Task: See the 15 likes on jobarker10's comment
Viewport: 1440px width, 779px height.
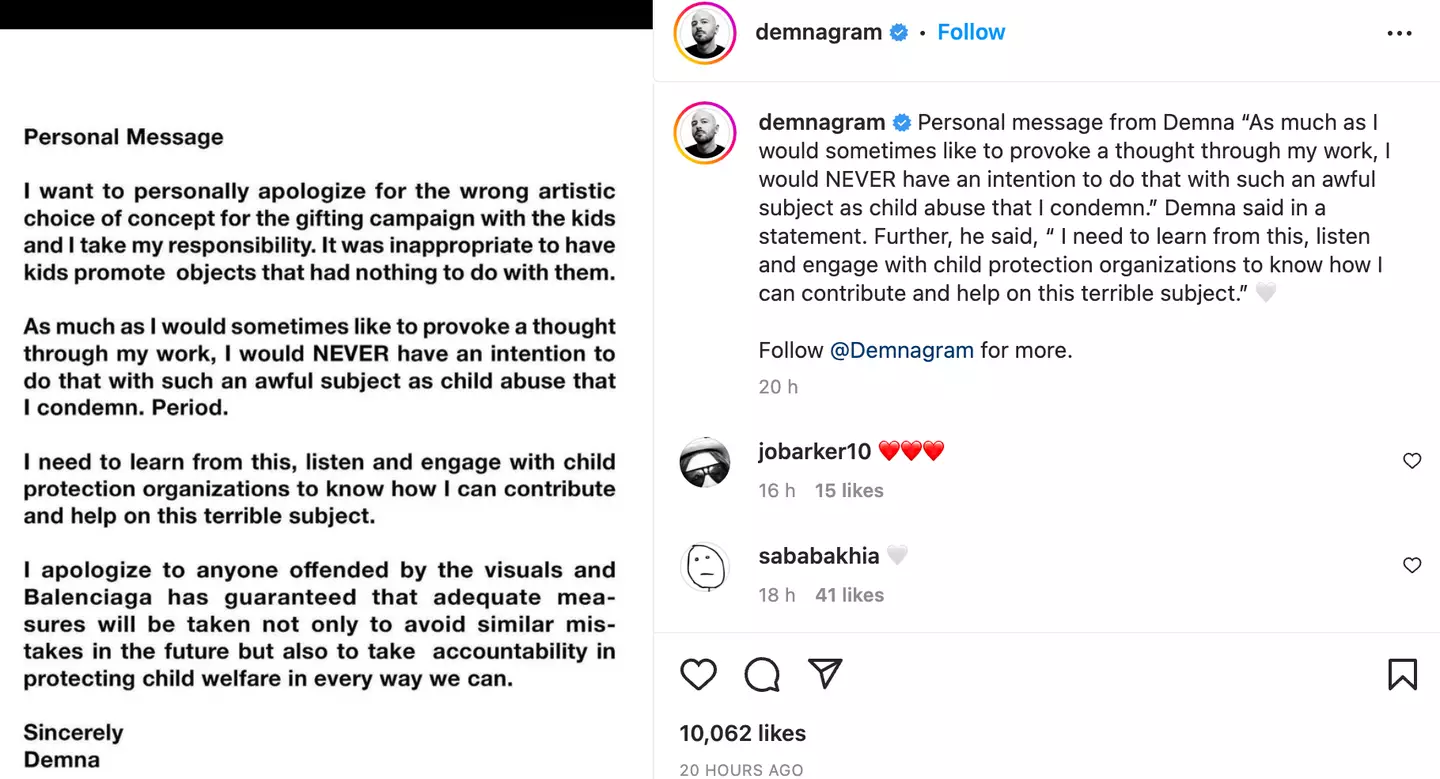Action: pos(848,490)
